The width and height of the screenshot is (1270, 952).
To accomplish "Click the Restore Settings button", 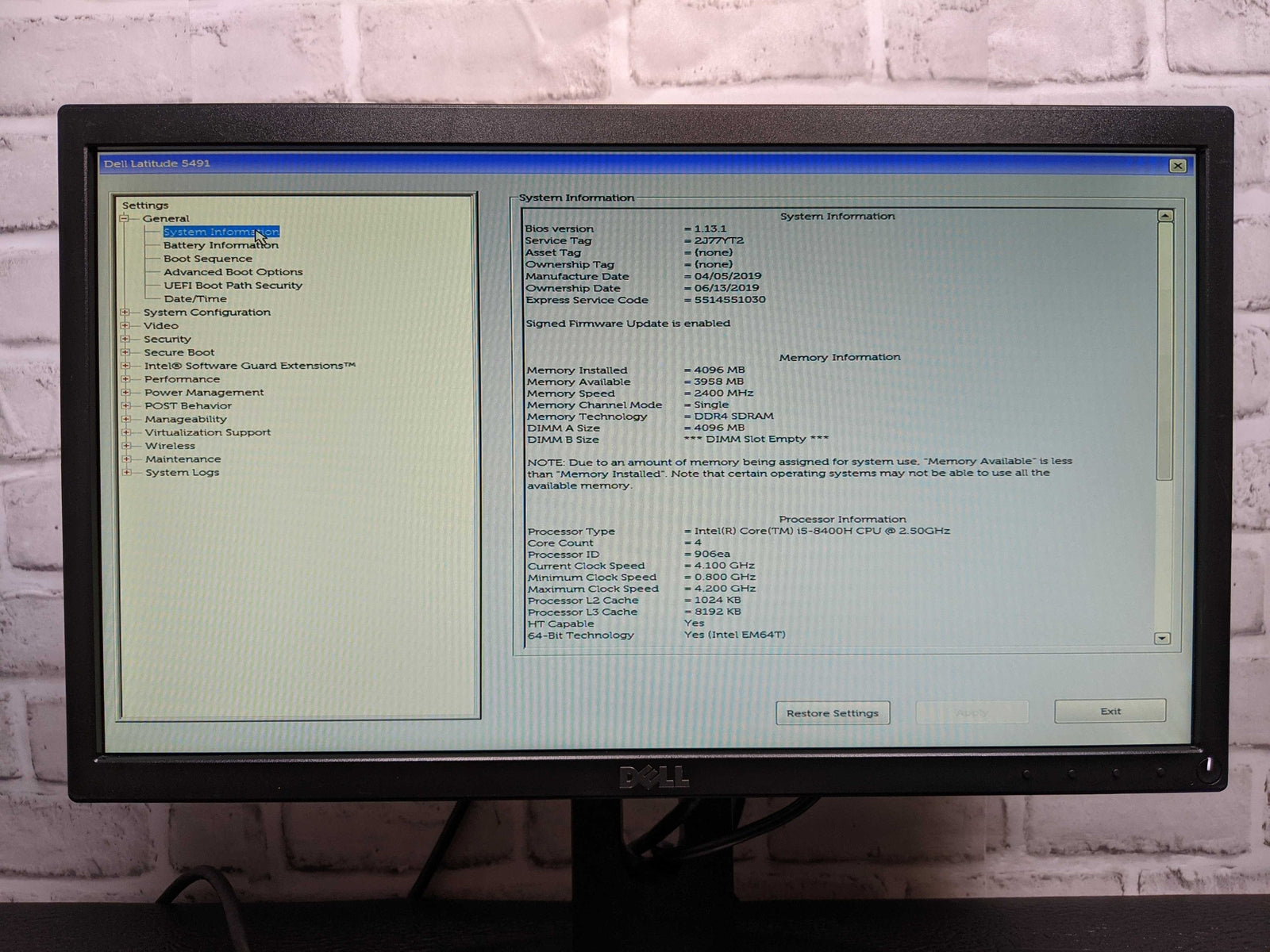I will [833, 713].
